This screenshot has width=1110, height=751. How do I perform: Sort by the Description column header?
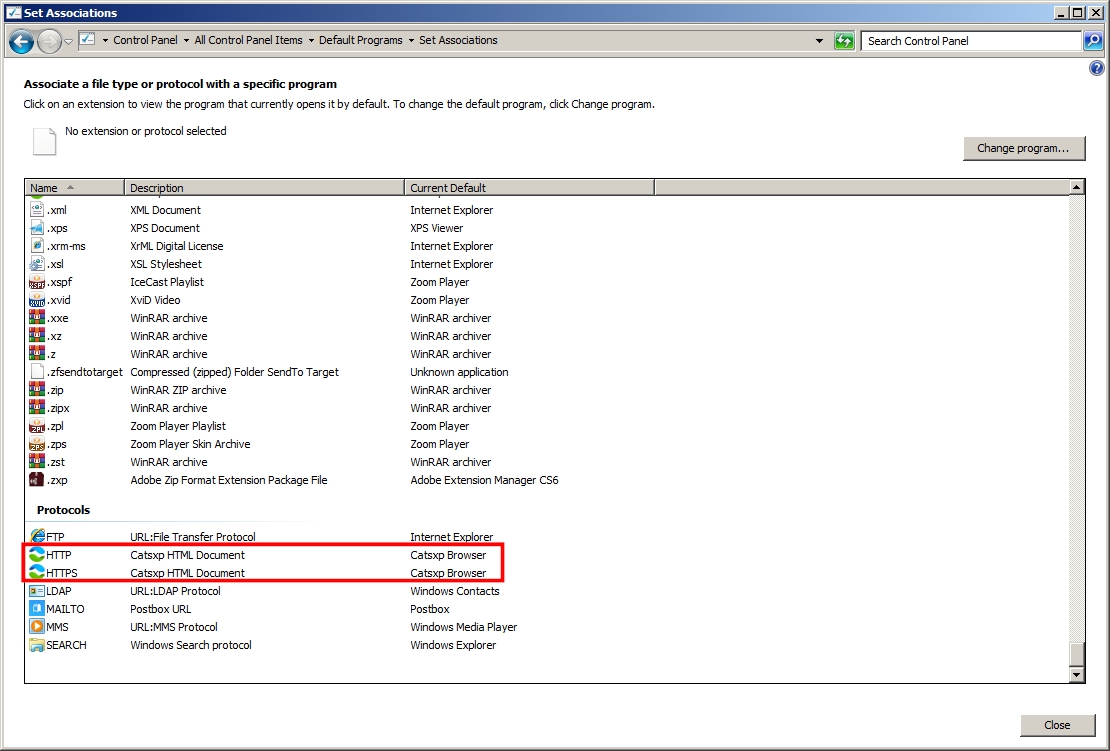[265, 188]
